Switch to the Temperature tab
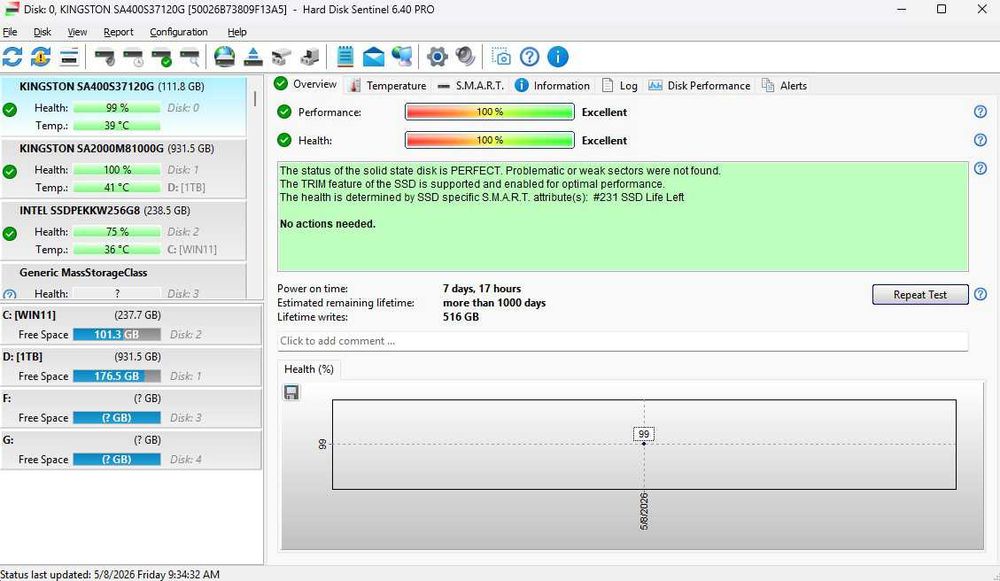Image resolution: width=1000 pixels, height=581 pixels. (388, 85)
